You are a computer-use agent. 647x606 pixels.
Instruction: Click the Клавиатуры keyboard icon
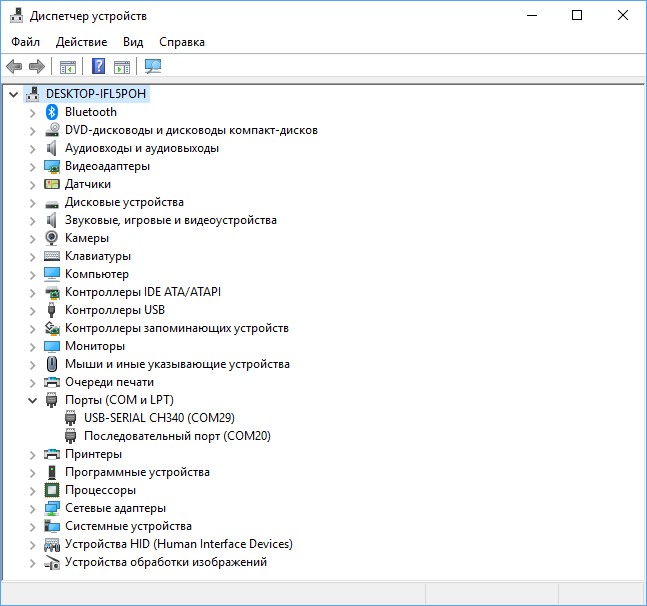(x=52, y=256)
